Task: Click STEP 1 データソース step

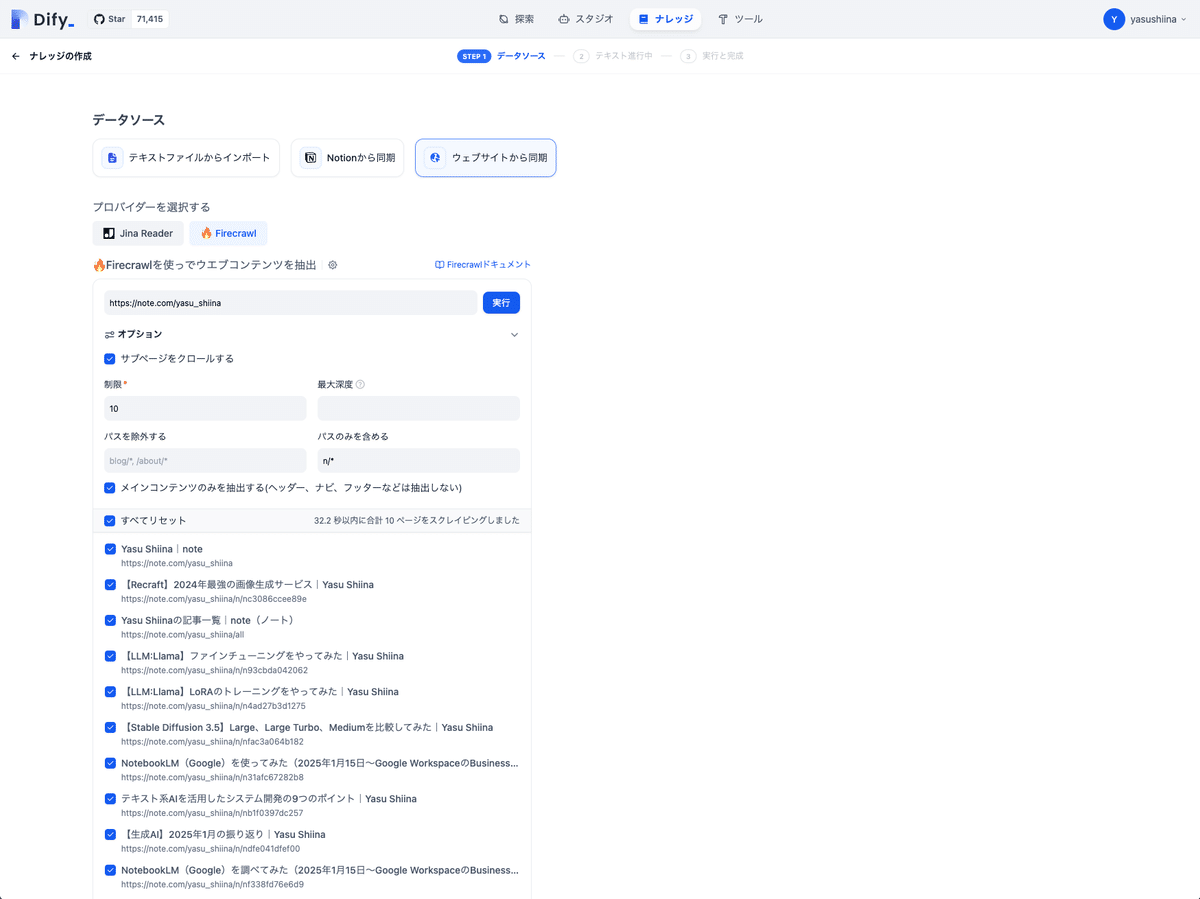Action: click(x=502, y=56)
